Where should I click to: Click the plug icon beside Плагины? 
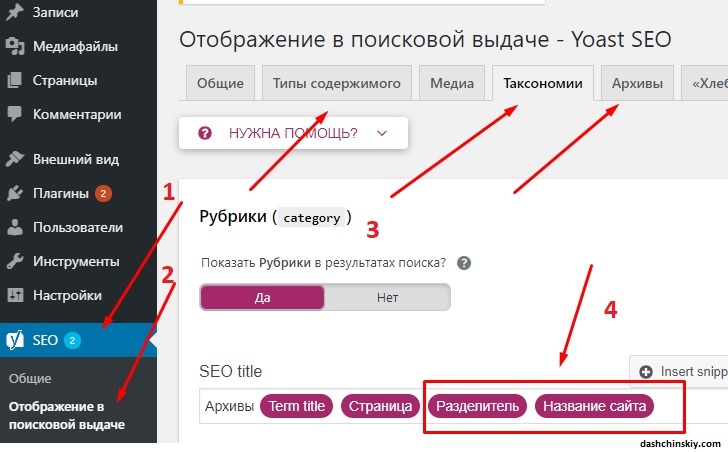(x=15, y=193)
